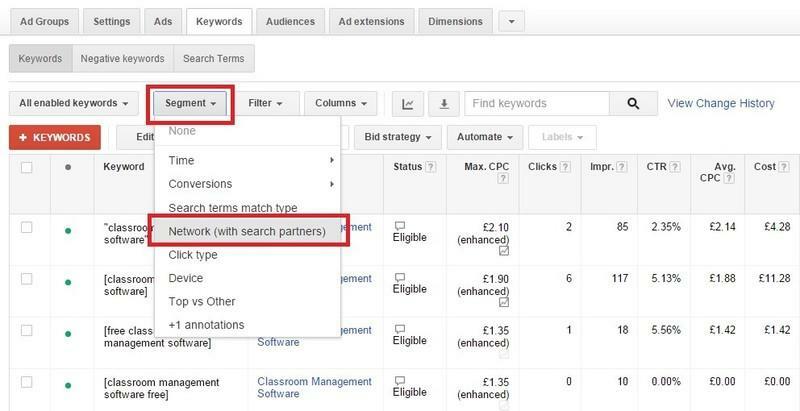Select Click type segment
The height and width of the screenshot is (411, 800).
click(247, 255)
